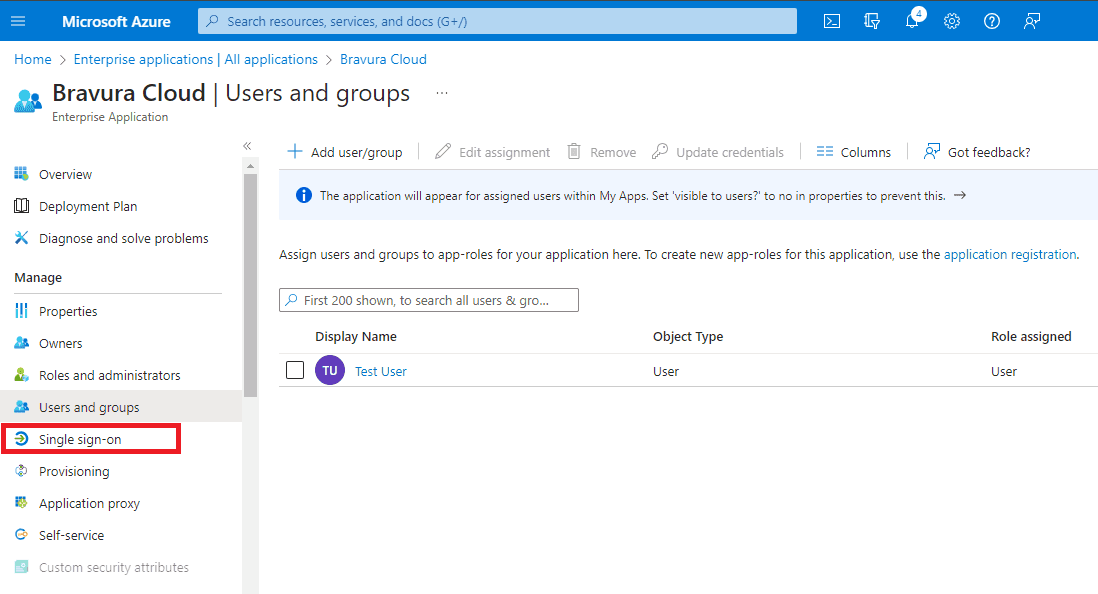Viewport: 1098px width, 594px height.
Task: Open the directories and subscriptions filter icon
Action: point(872,21)
